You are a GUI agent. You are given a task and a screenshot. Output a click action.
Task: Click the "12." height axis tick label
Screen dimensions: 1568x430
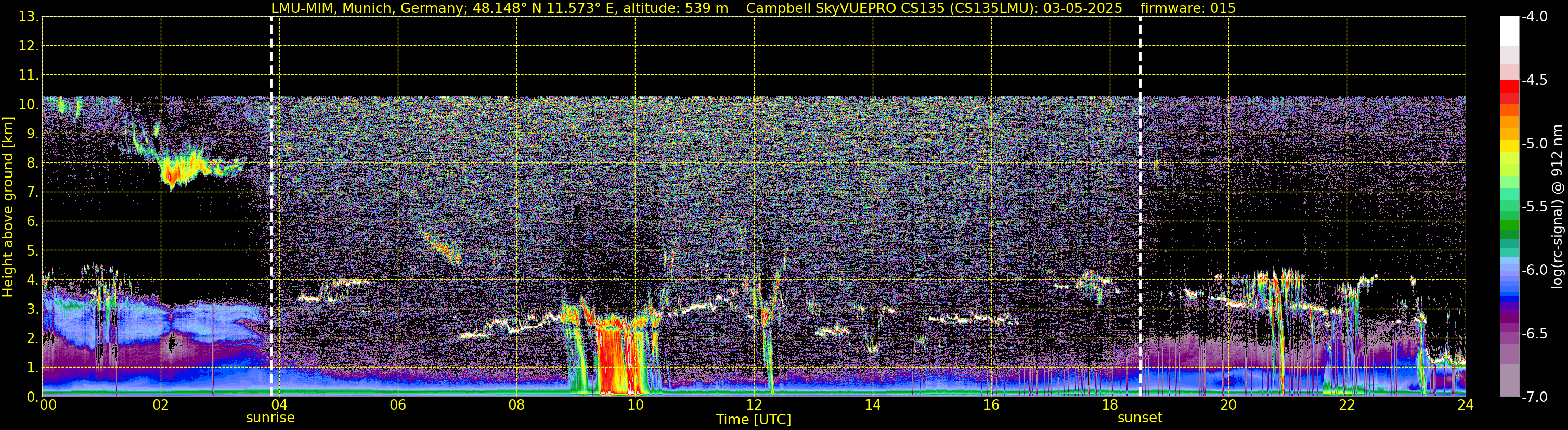29,46
